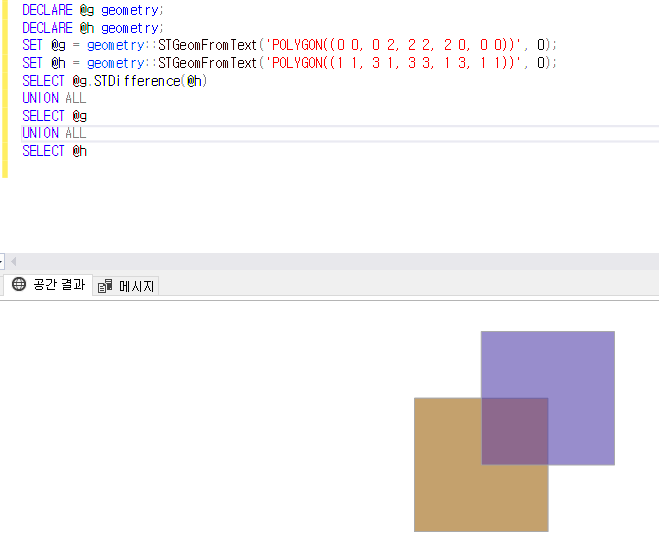Click 'SELECT @g.STDifference(@h)' line
The width and height of the screenshot is (659, 543).
115,81
